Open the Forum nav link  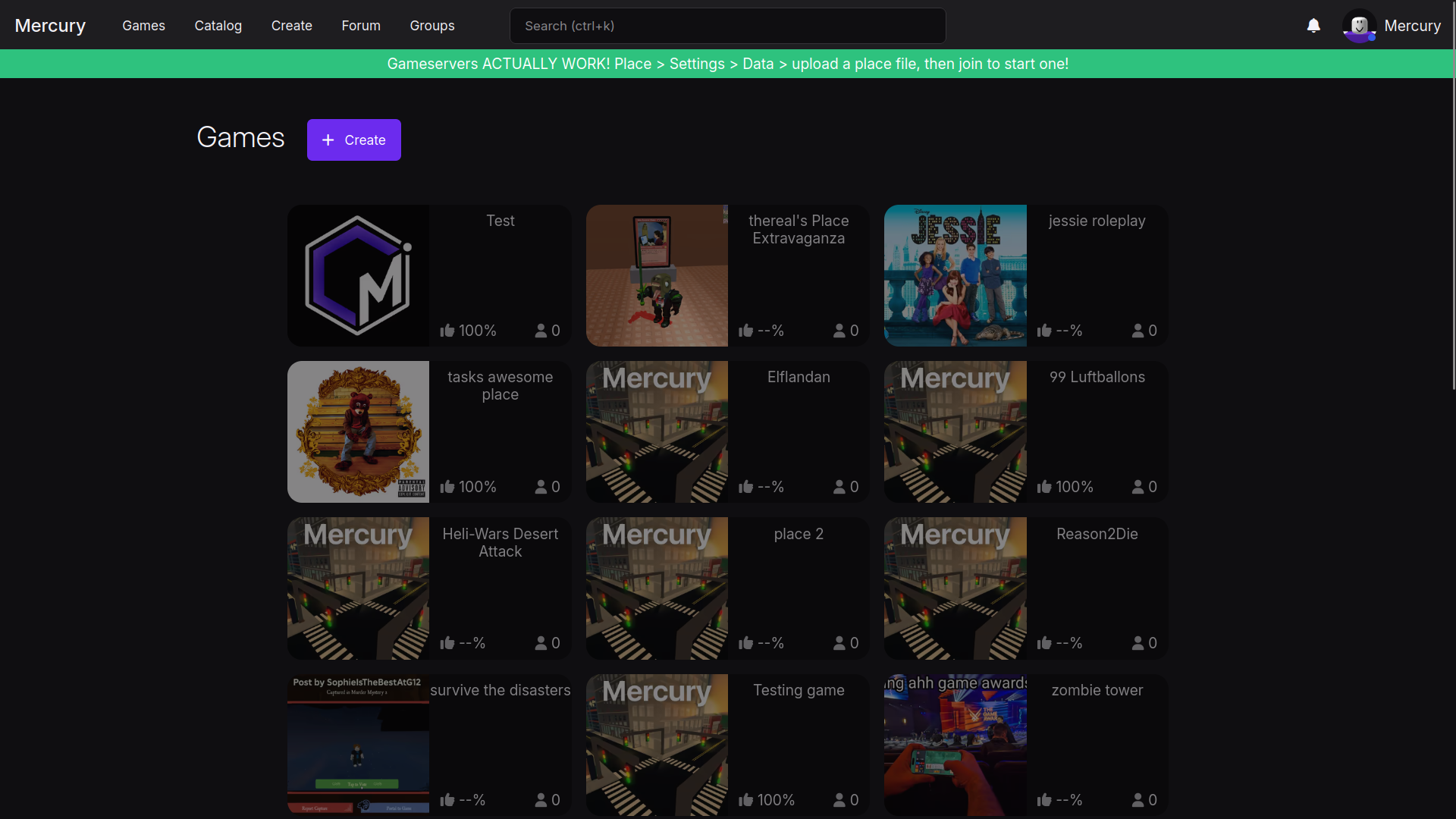(x=360, y=26)
